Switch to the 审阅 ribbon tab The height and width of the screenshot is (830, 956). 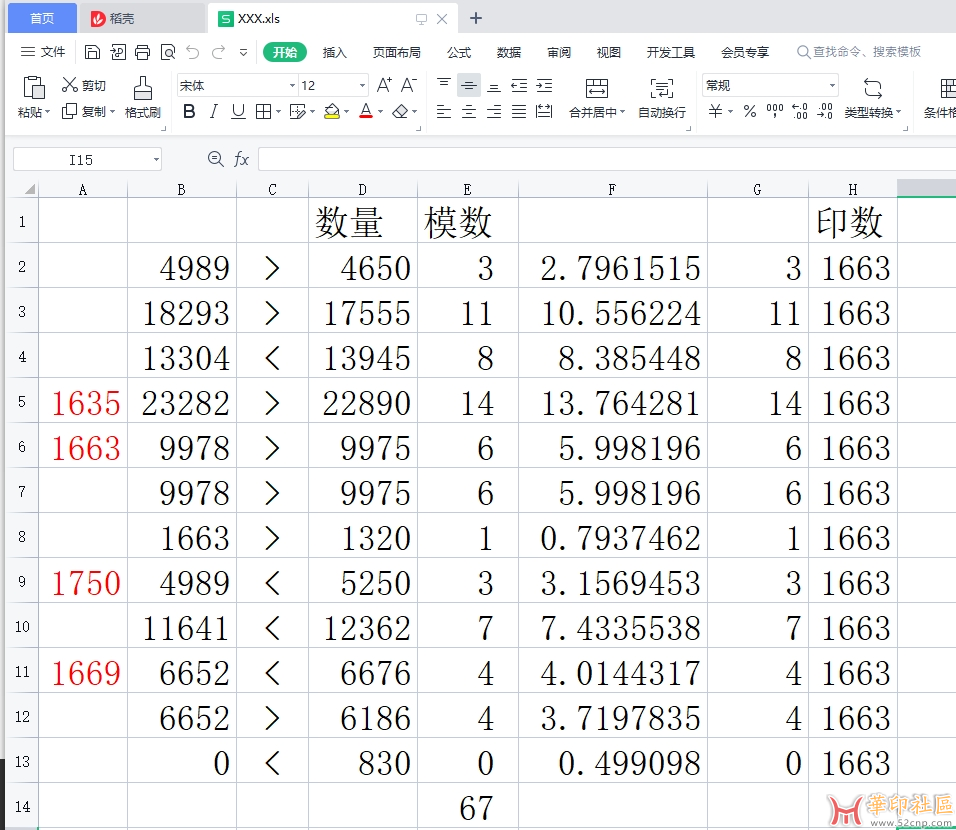pyautogui.click(x=558, y=52)
